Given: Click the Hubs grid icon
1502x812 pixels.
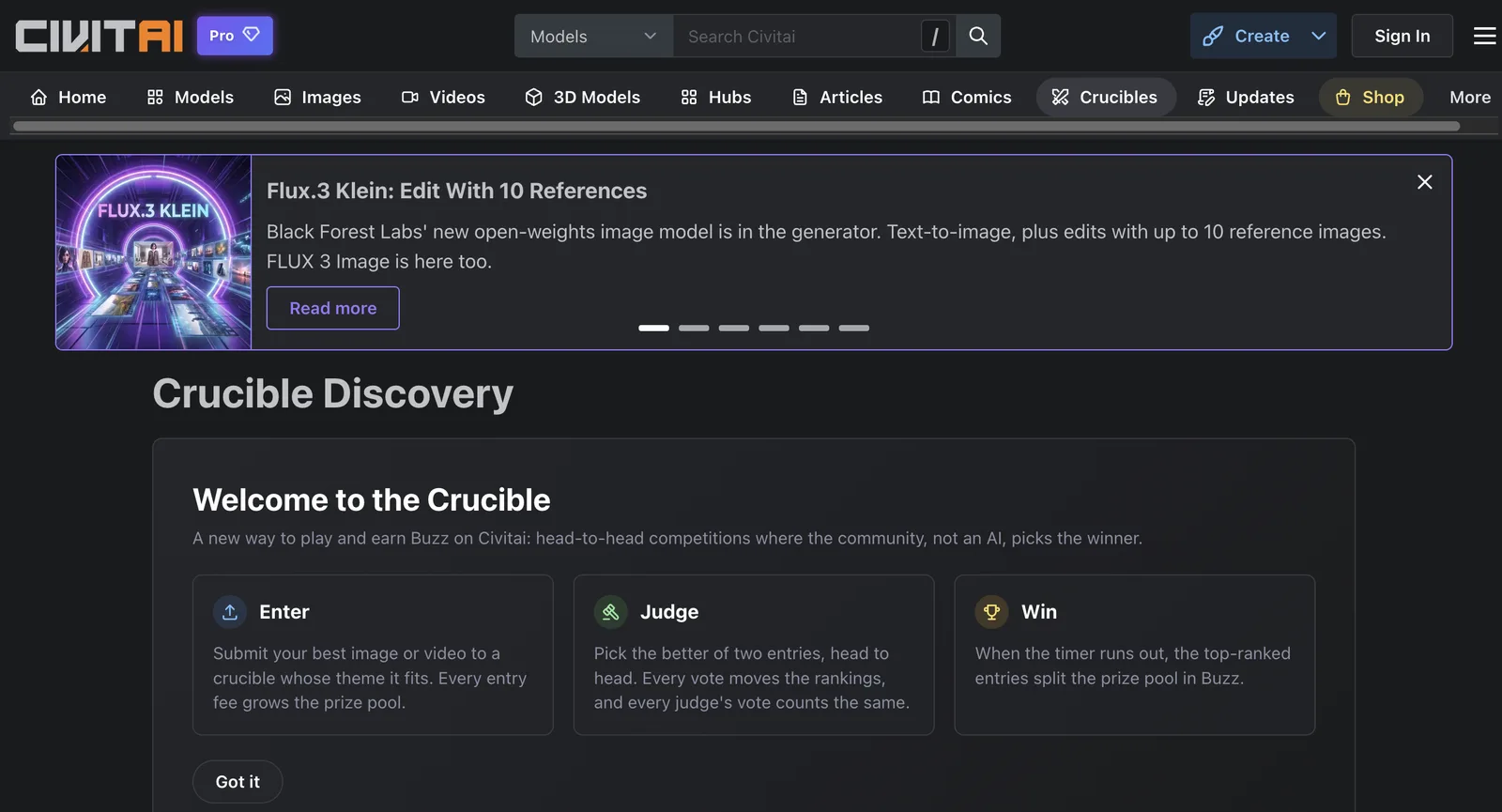Looking at the screenshot, I should [689, 97].
